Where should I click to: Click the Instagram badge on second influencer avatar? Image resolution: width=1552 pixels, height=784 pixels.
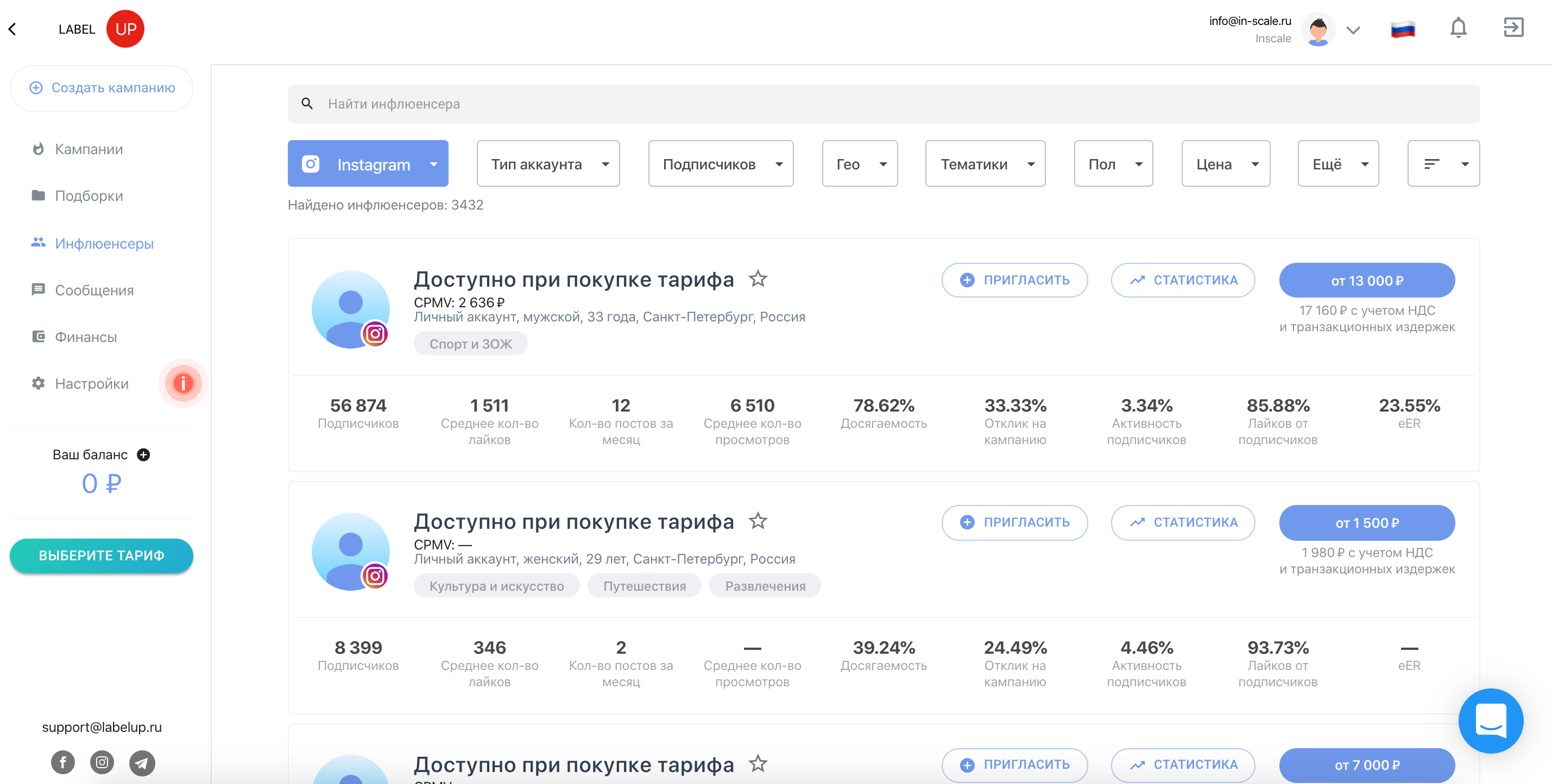coord(375,576)
